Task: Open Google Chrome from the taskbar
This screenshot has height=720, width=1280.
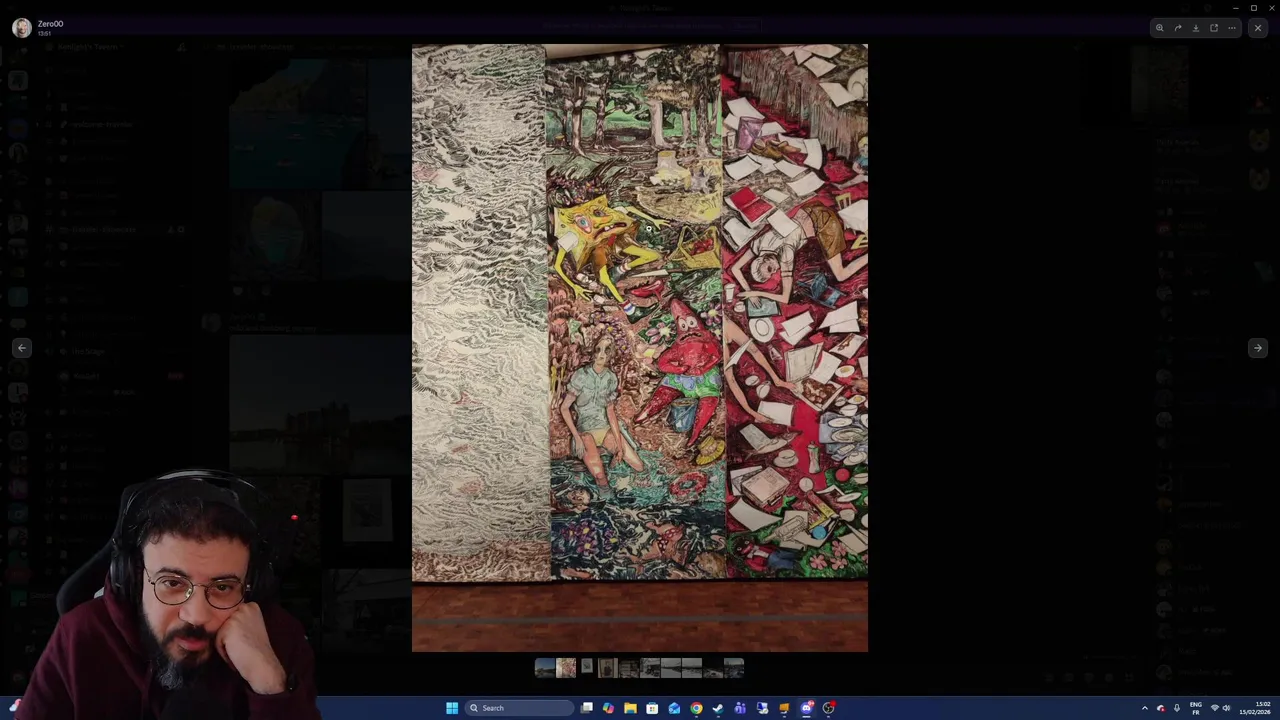Action: tap(696, 708)
